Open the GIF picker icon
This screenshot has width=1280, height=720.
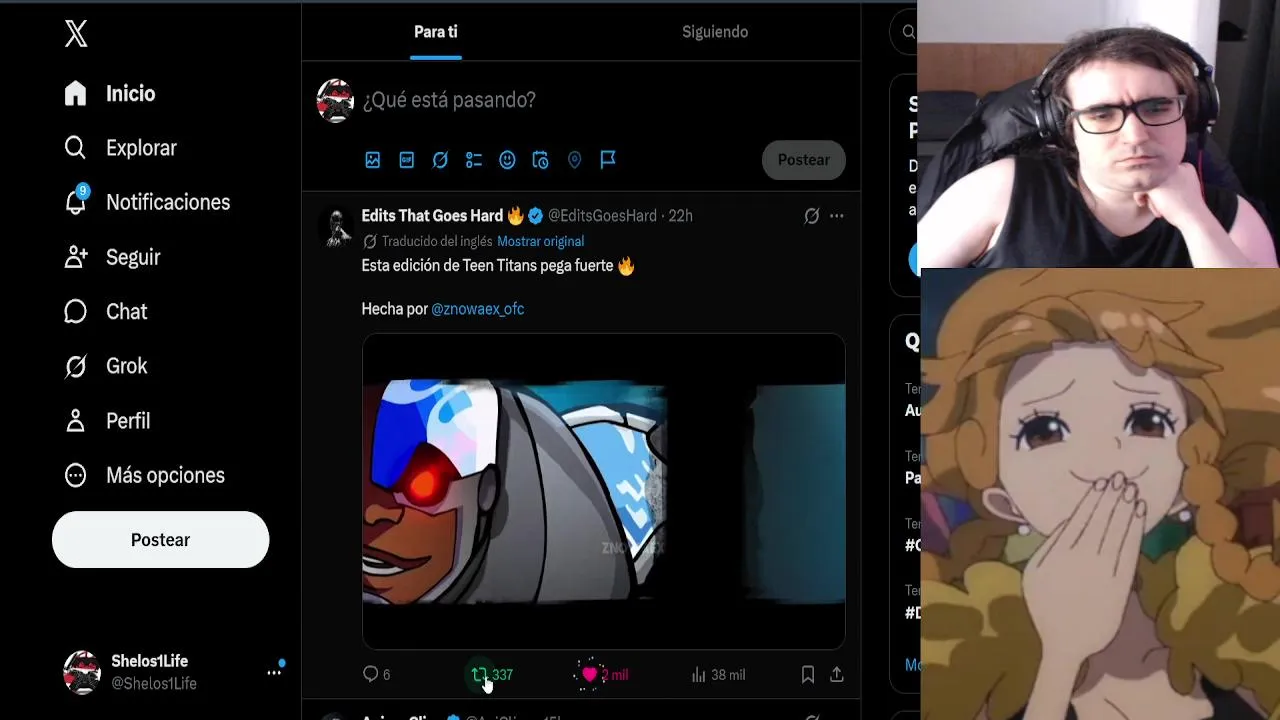[407, 160]
